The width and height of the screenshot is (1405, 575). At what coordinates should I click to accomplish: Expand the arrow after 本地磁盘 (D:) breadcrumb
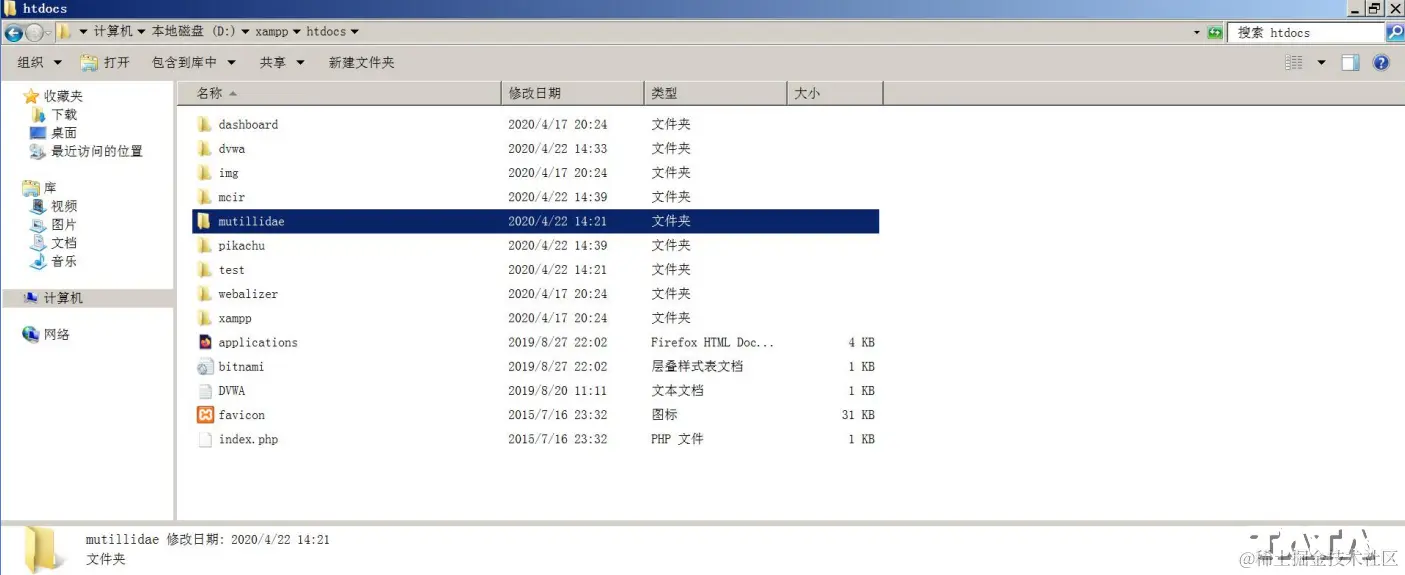pyautogui.click(x=245, y=32)
